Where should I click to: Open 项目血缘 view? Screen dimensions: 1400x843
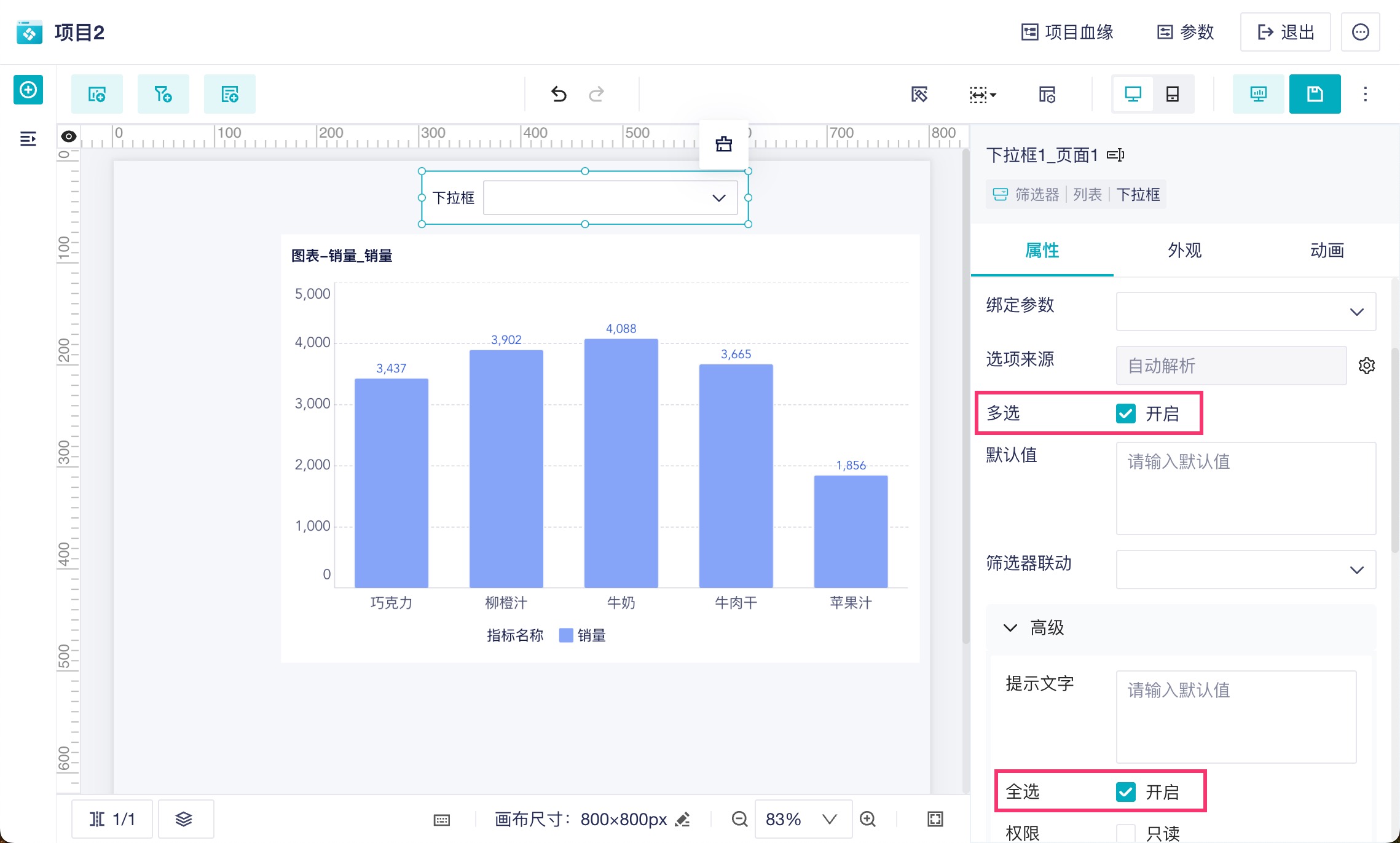[x=1068, y=32]
